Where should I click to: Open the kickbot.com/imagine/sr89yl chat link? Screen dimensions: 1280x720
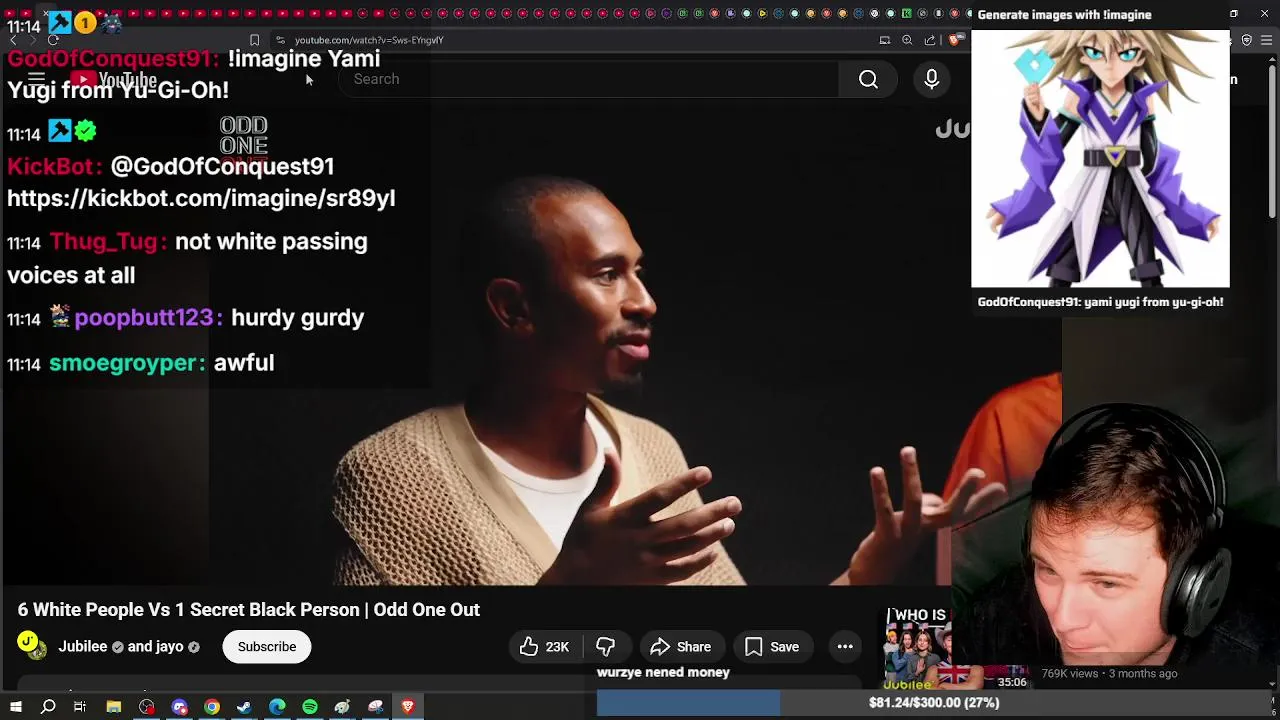(x=201, y=198)
